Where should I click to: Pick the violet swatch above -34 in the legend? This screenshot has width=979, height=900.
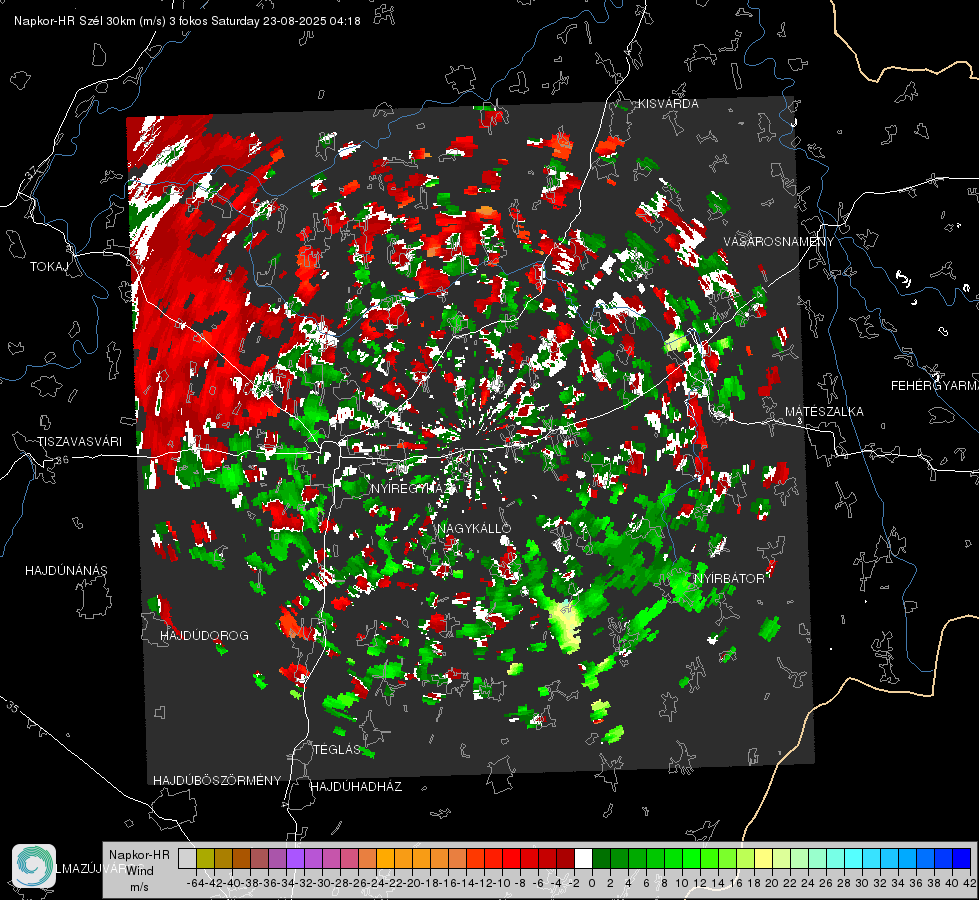[x=295, y=858]
